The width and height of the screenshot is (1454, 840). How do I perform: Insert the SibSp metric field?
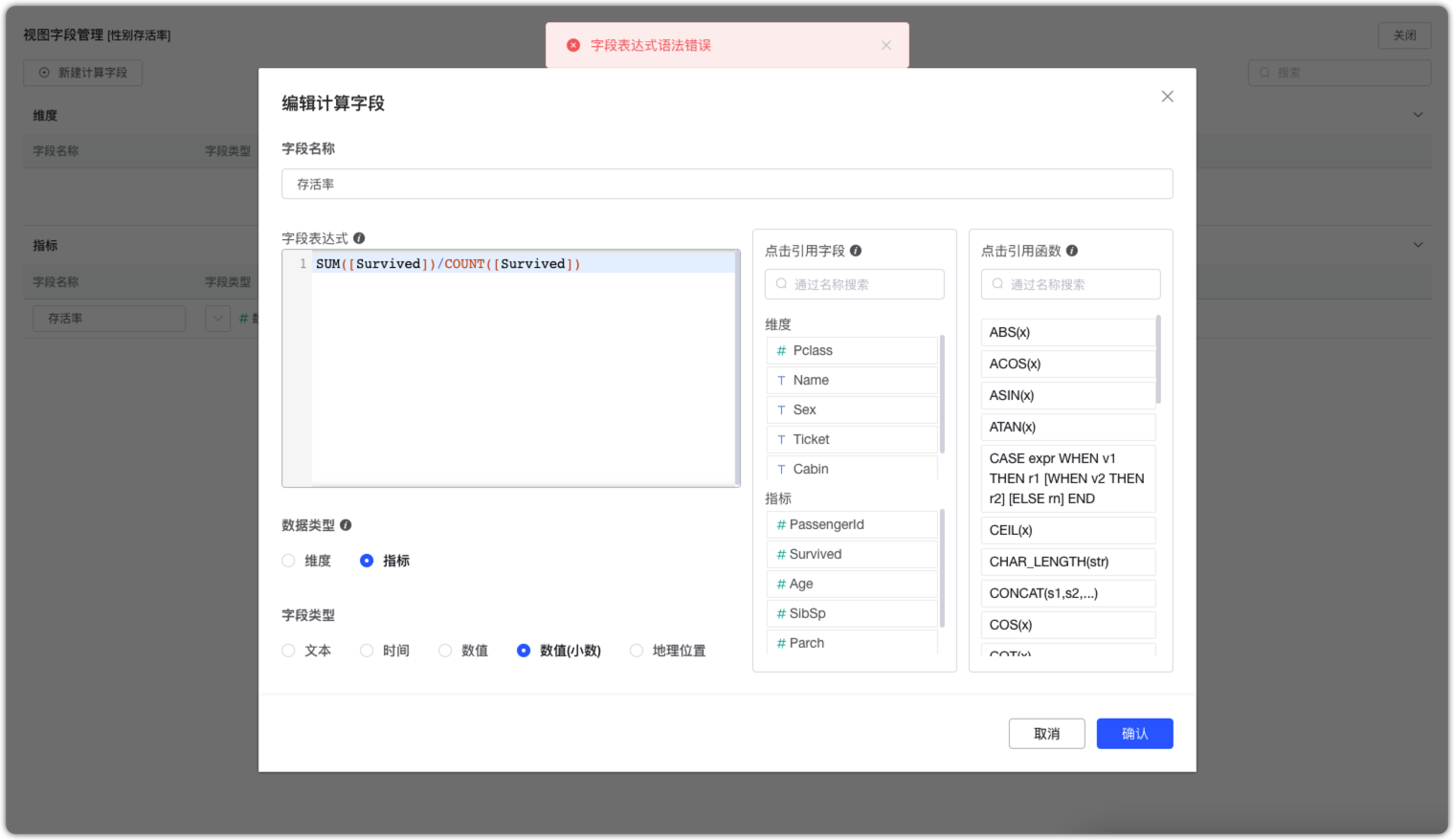pos(852,613)
